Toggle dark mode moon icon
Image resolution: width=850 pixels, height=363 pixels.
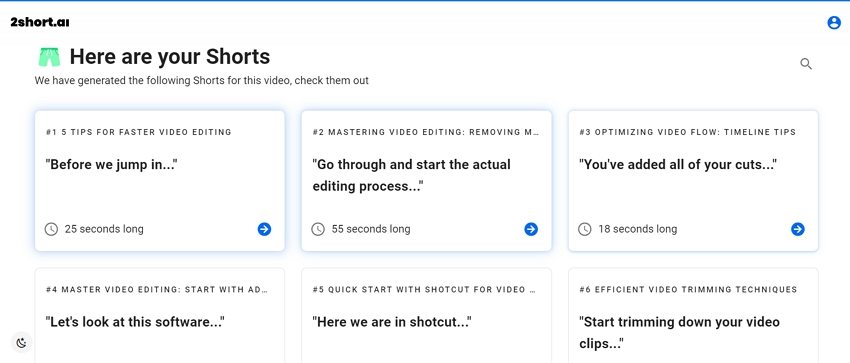click(x=22, y=342)
